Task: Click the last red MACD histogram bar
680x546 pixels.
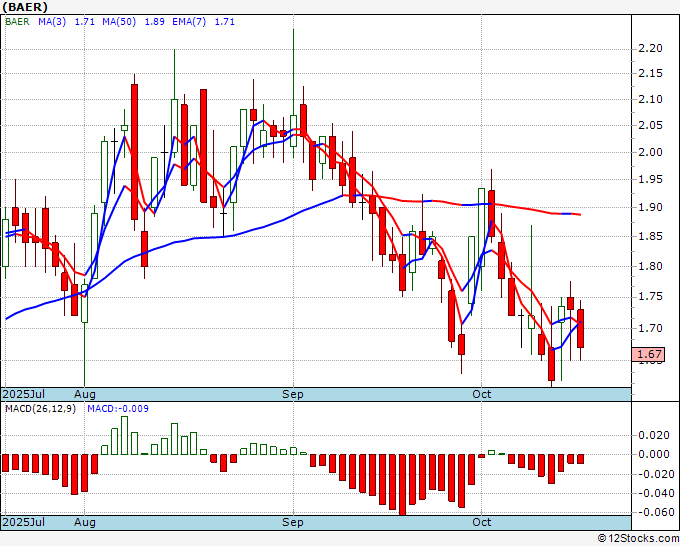Action: (x=580, y=459)
